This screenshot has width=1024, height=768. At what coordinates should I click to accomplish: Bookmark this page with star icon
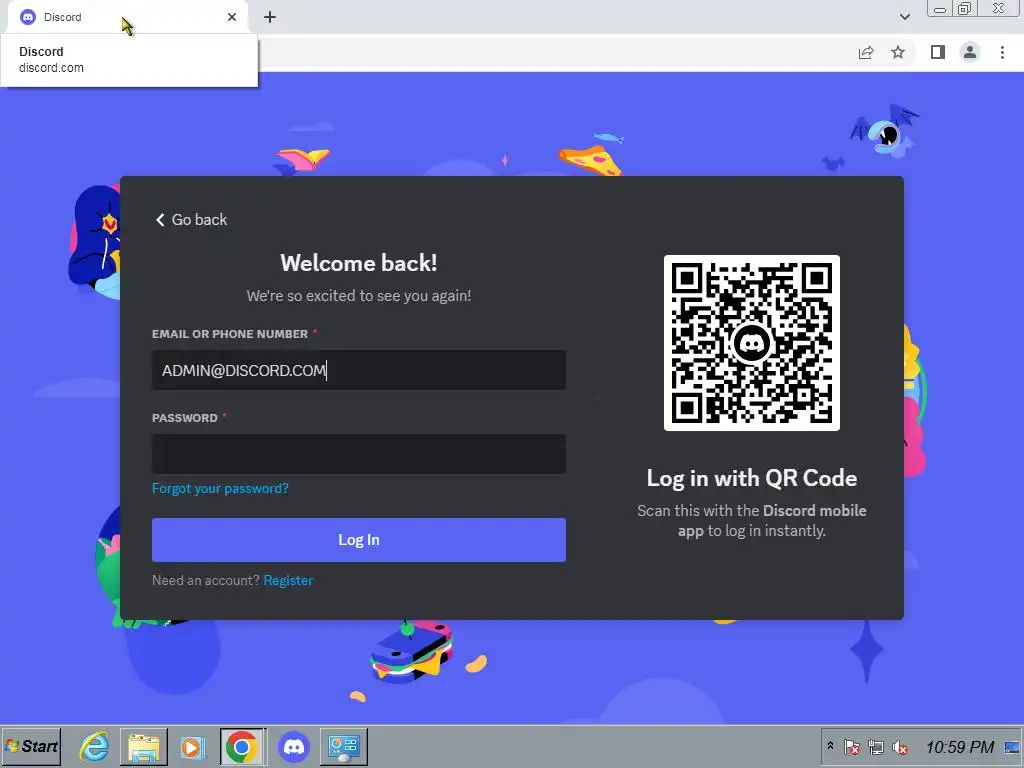tap(898, 52)
